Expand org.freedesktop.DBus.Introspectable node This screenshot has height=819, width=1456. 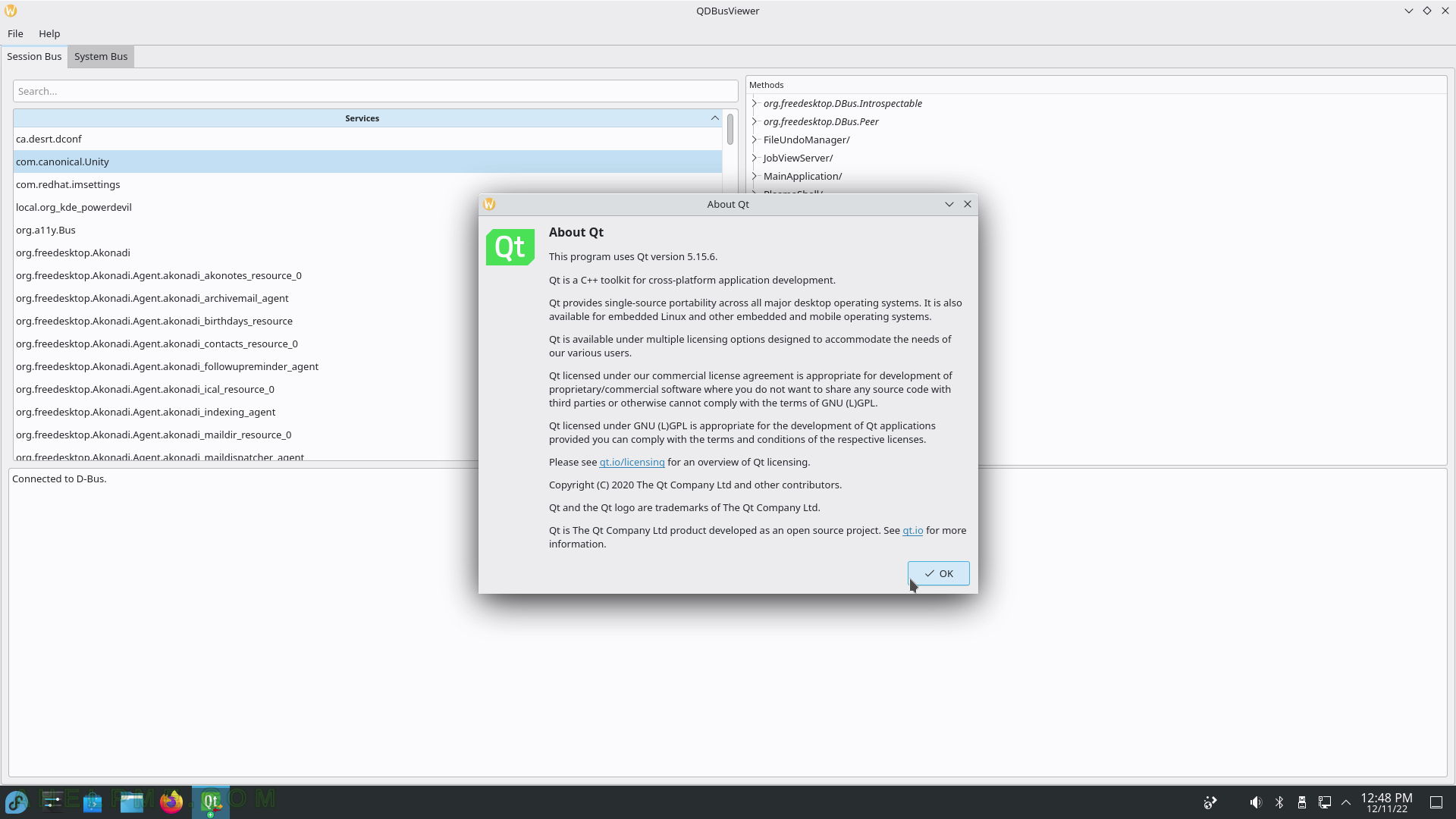tap(755, 103)
